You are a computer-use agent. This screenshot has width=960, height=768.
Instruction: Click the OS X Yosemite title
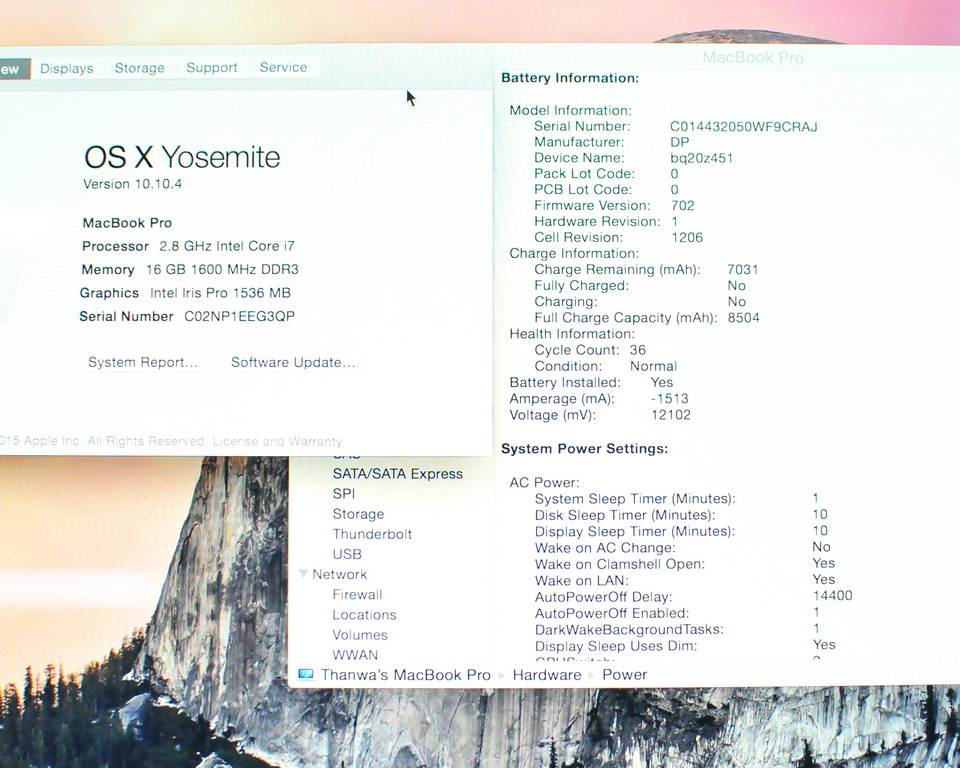182,157
